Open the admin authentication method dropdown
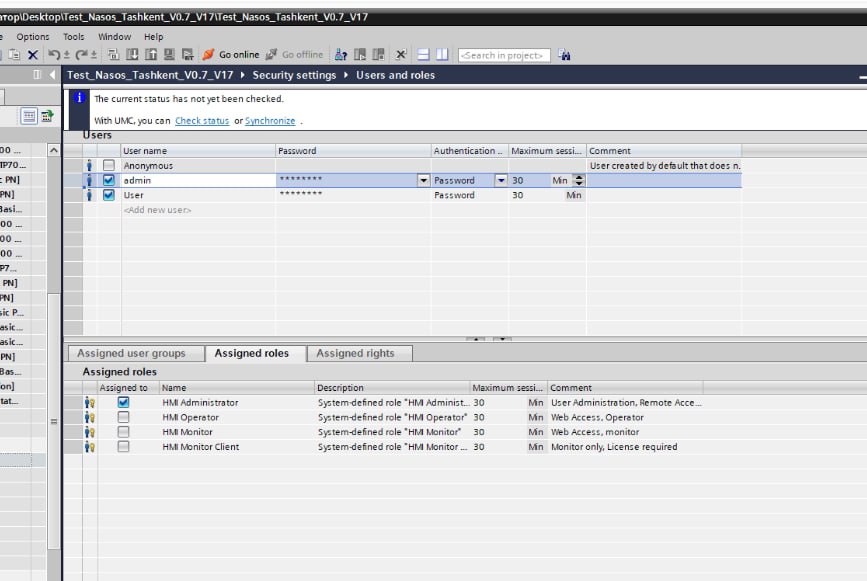 point(501,180)
